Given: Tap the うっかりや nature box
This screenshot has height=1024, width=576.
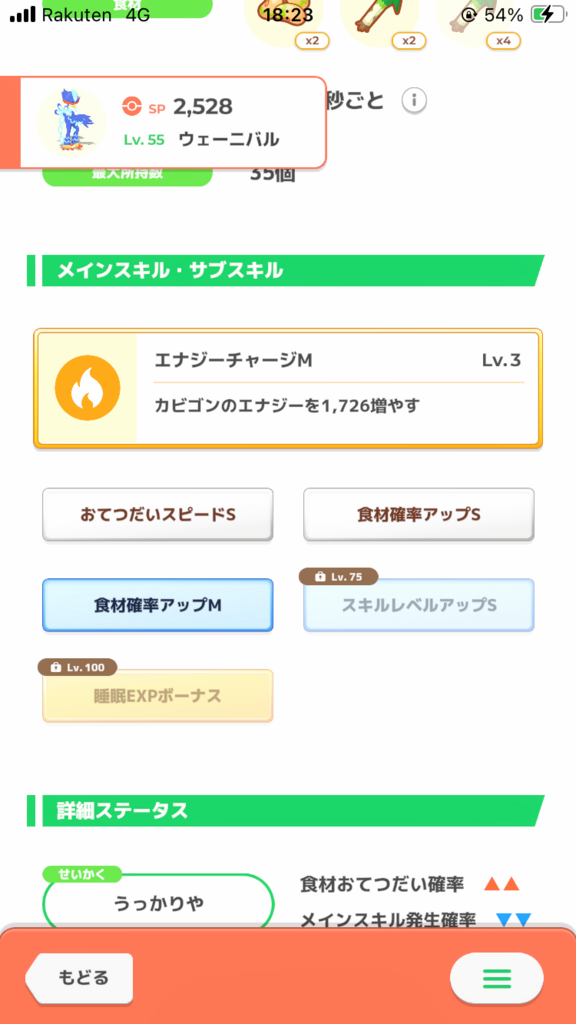Looking at the screenshot, I should 158,903.
